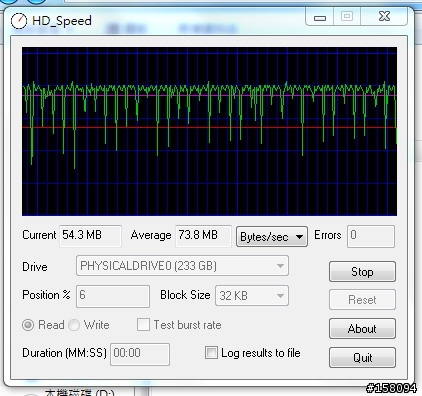Click the Reset button
This screenshot has height=396, width=422.
362,300
